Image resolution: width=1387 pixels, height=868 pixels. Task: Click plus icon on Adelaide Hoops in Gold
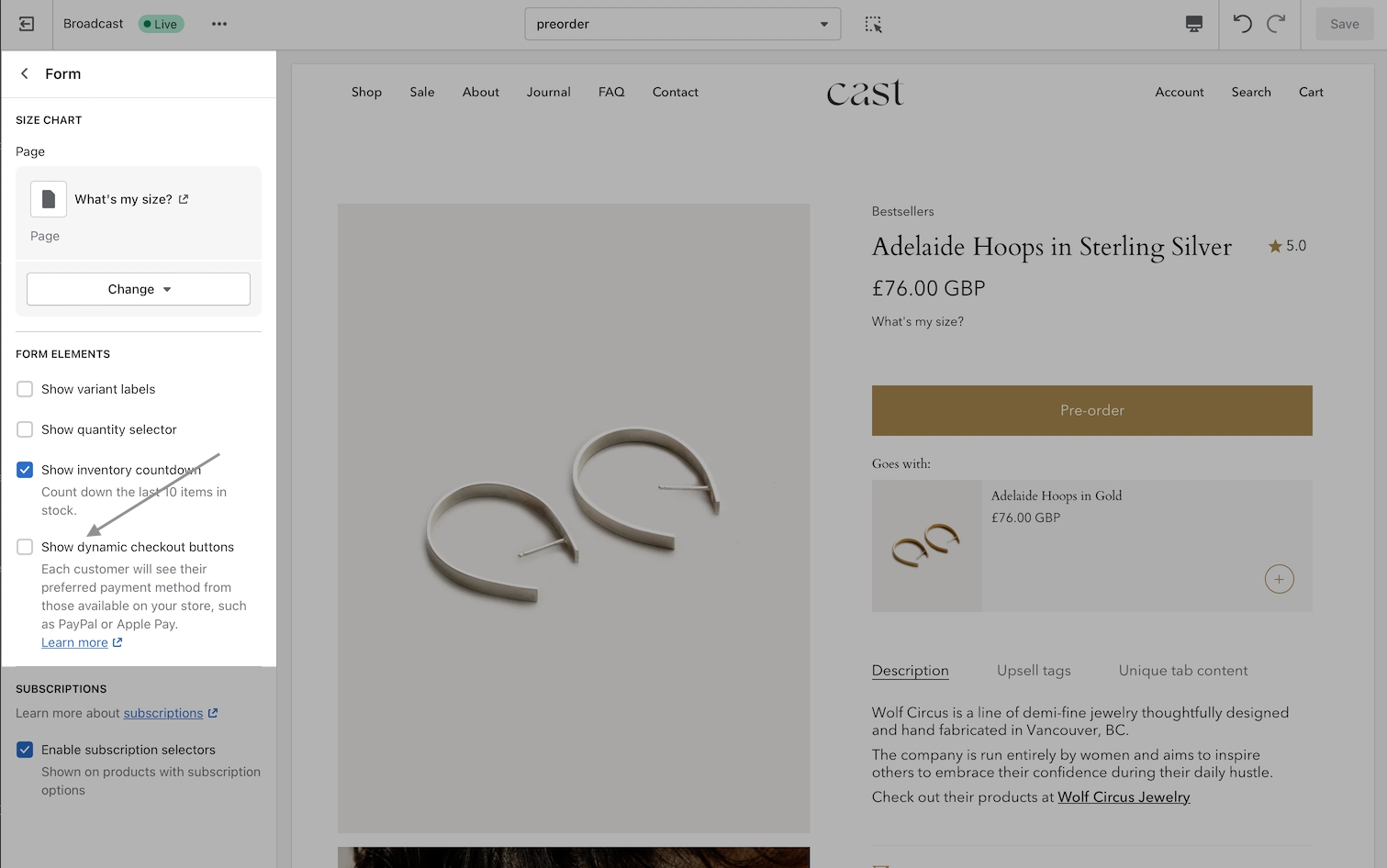[1279, 579]
